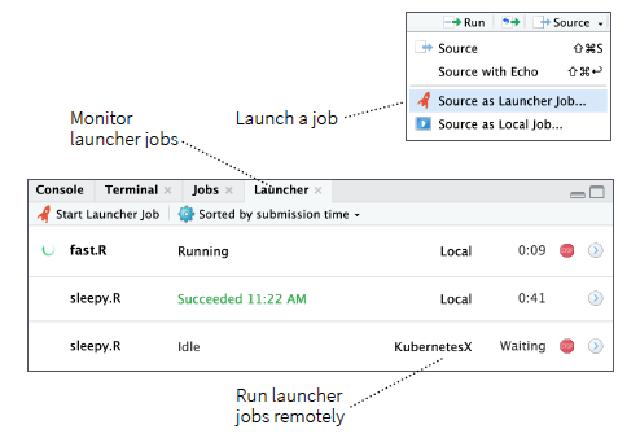This screenshot has width=640, height=438.
Task: Close the Launcher tab
Action: (318, 190)
